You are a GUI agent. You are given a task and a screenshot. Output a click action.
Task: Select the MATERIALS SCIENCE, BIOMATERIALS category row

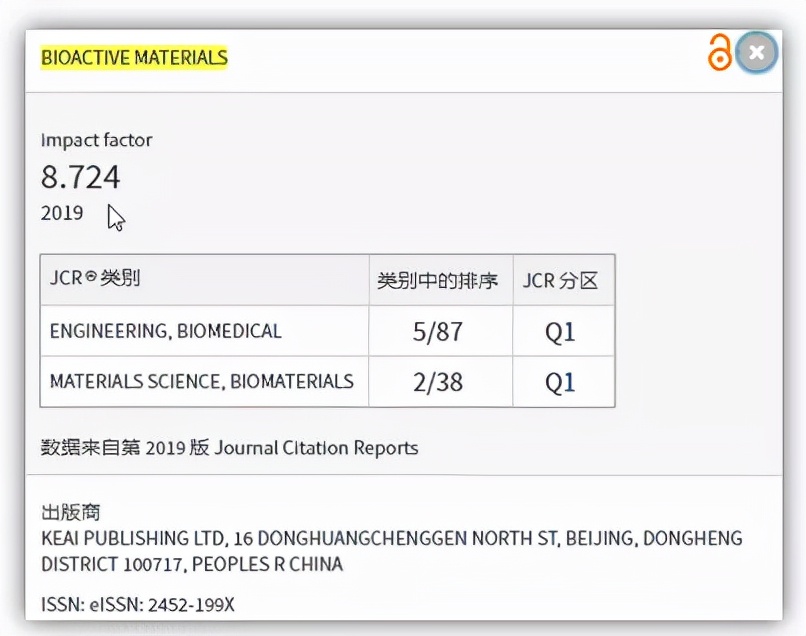[x=201, y=381]
